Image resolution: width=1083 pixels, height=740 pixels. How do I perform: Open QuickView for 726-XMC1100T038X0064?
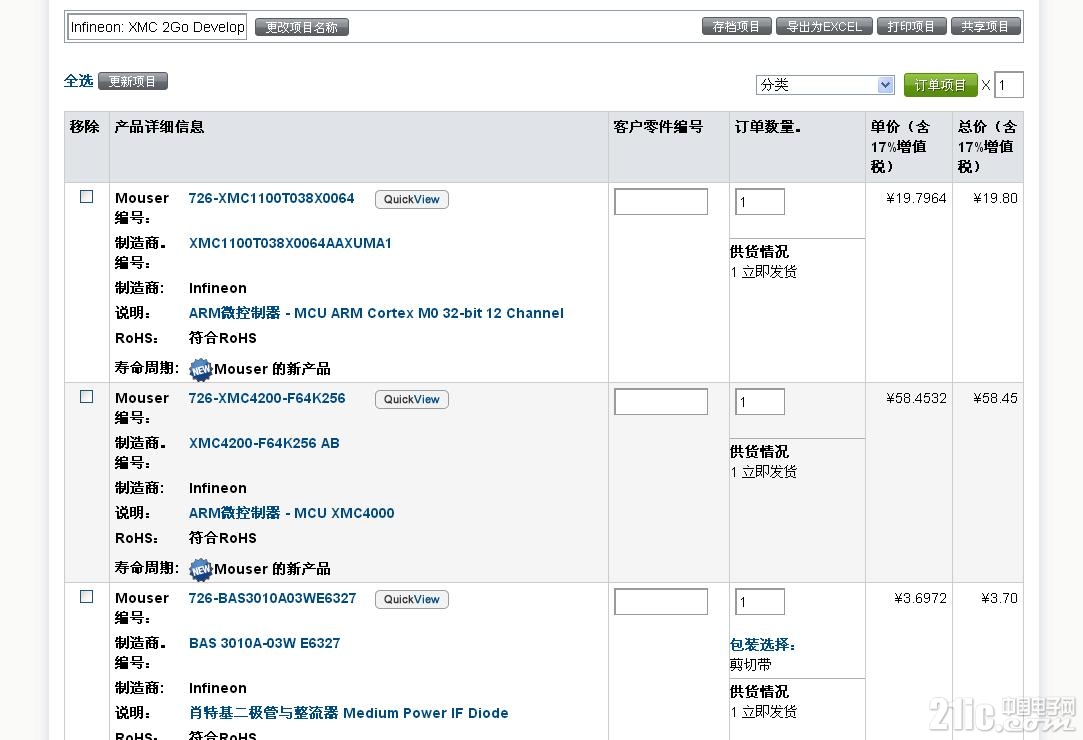[x=412, y=199]
